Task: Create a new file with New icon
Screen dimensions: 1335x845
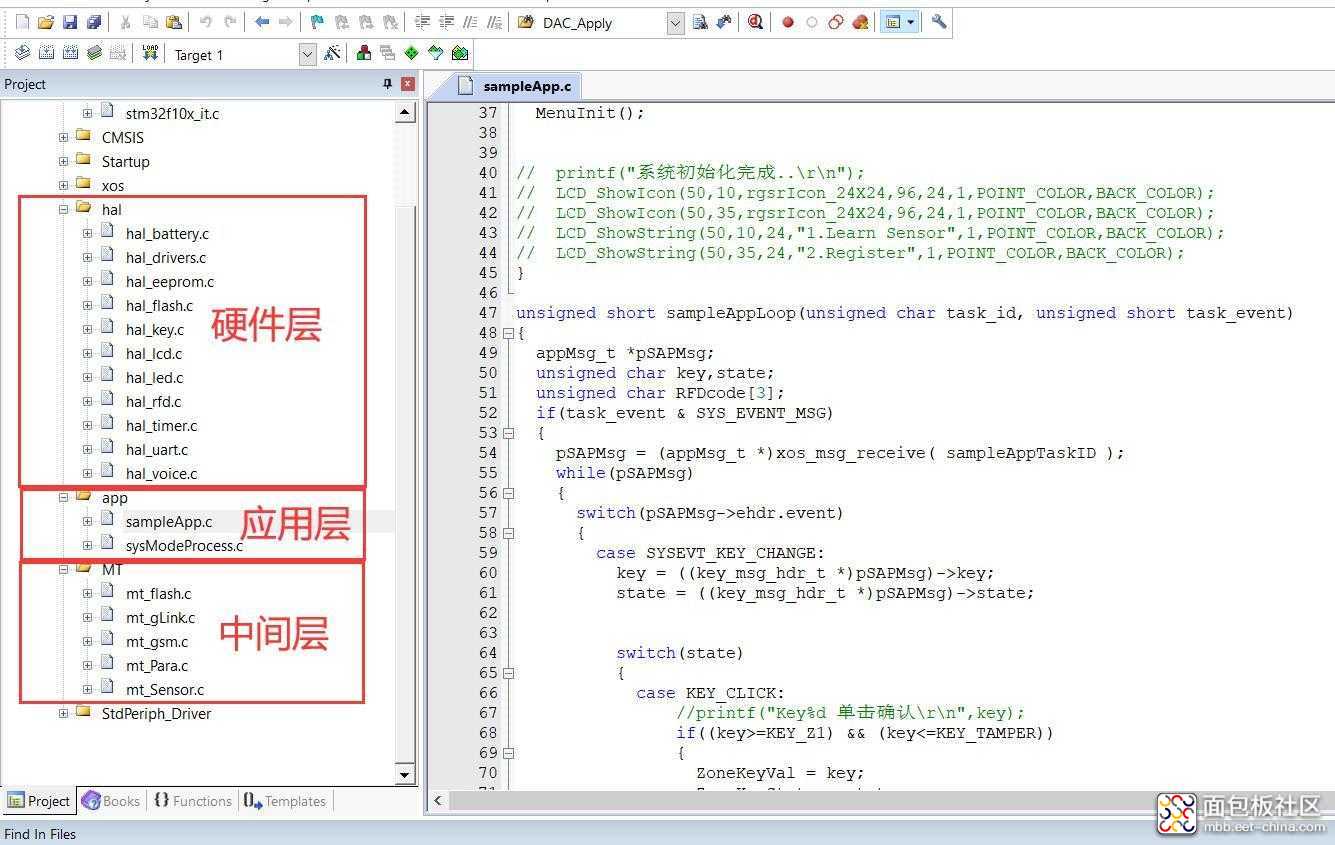Action: 22,22
